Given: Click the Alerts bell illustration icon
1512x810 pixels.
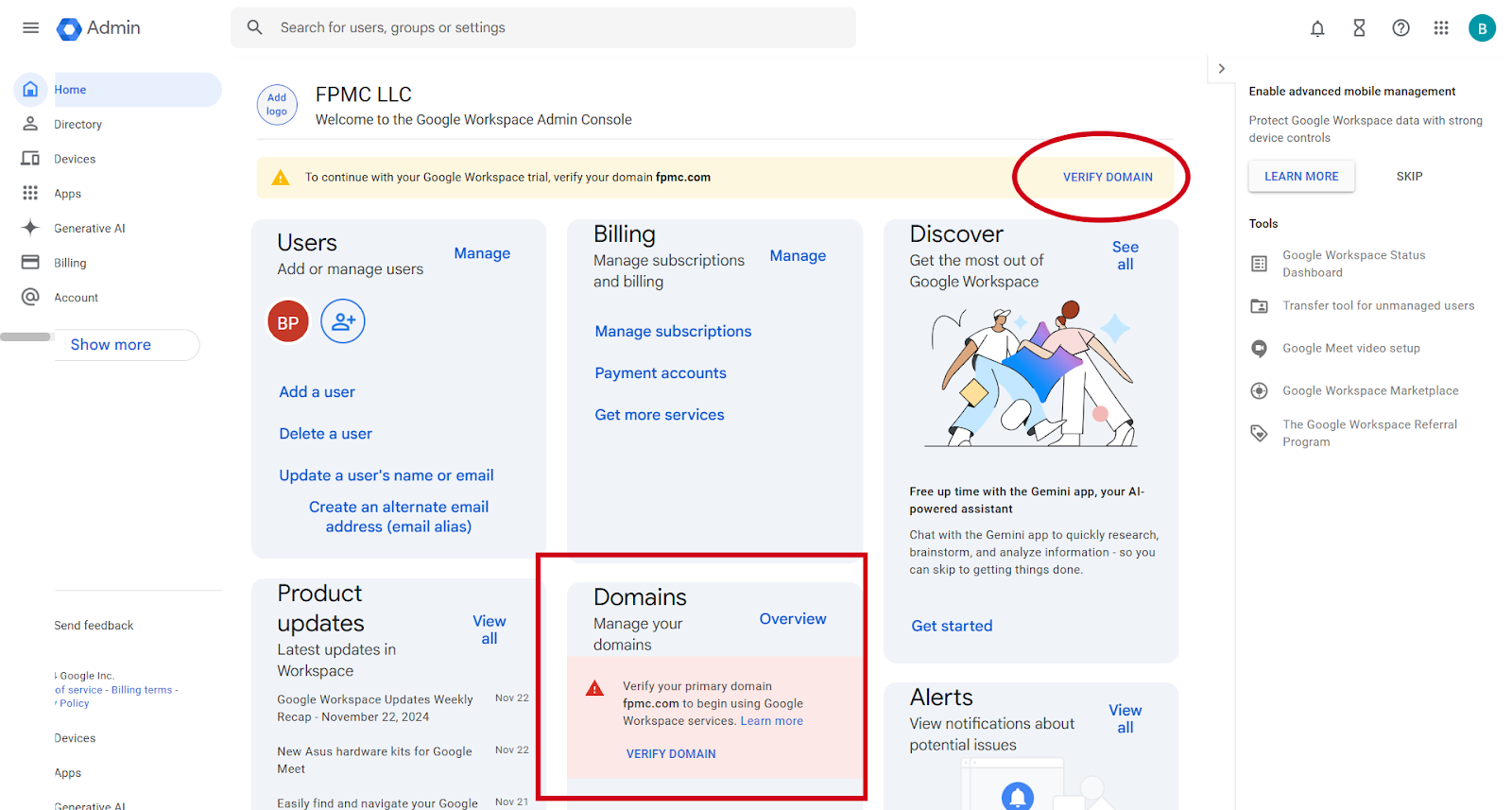Looking at the screenshot, I should click(1018, 797).
